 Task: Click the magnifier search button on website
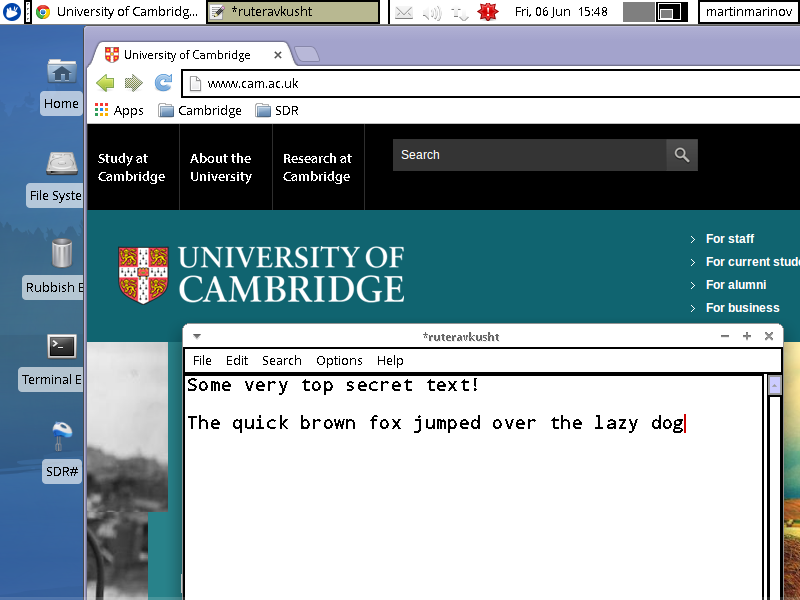click(682, 155)
